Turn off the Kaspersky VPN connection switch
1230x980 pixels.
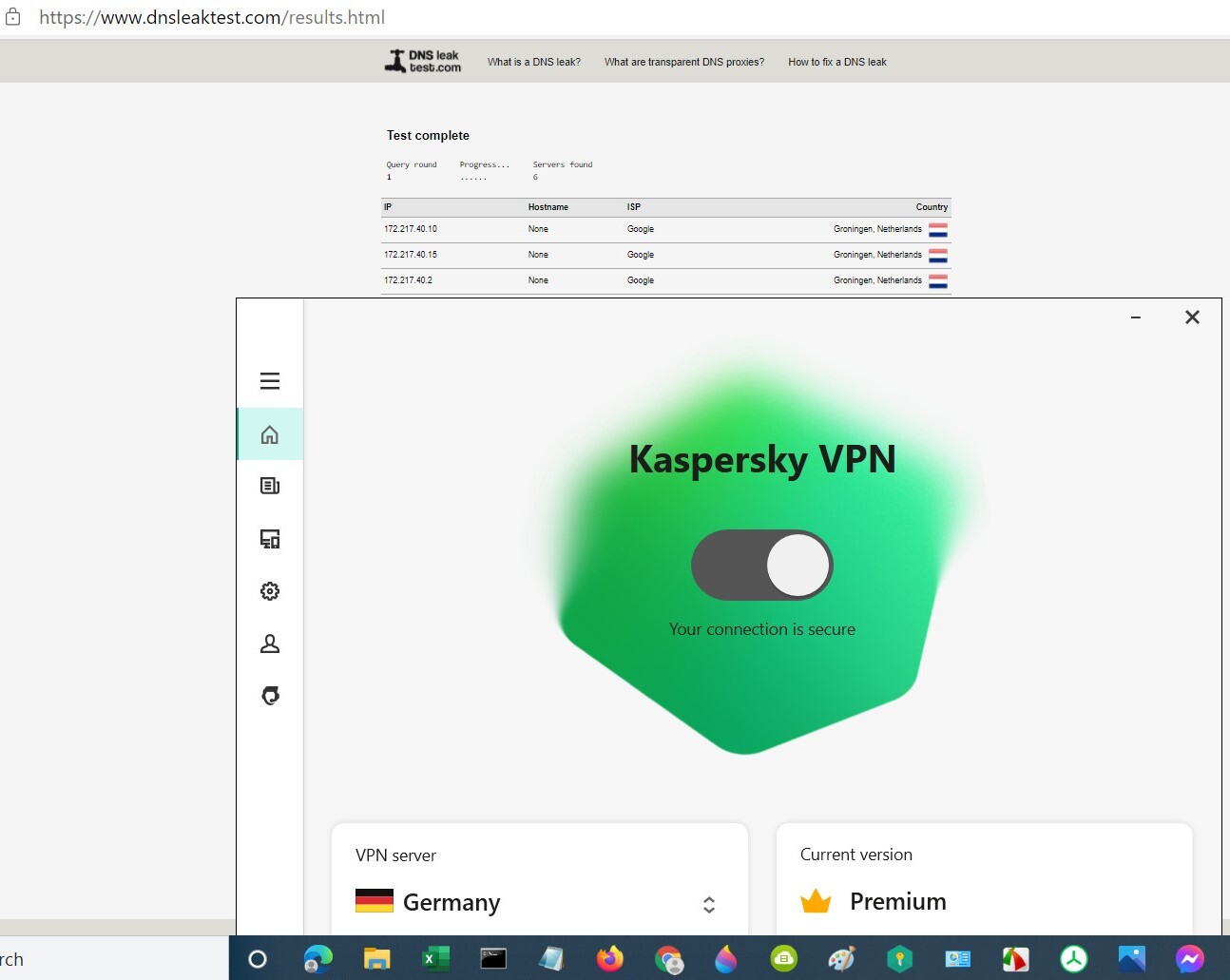[762, 565]
